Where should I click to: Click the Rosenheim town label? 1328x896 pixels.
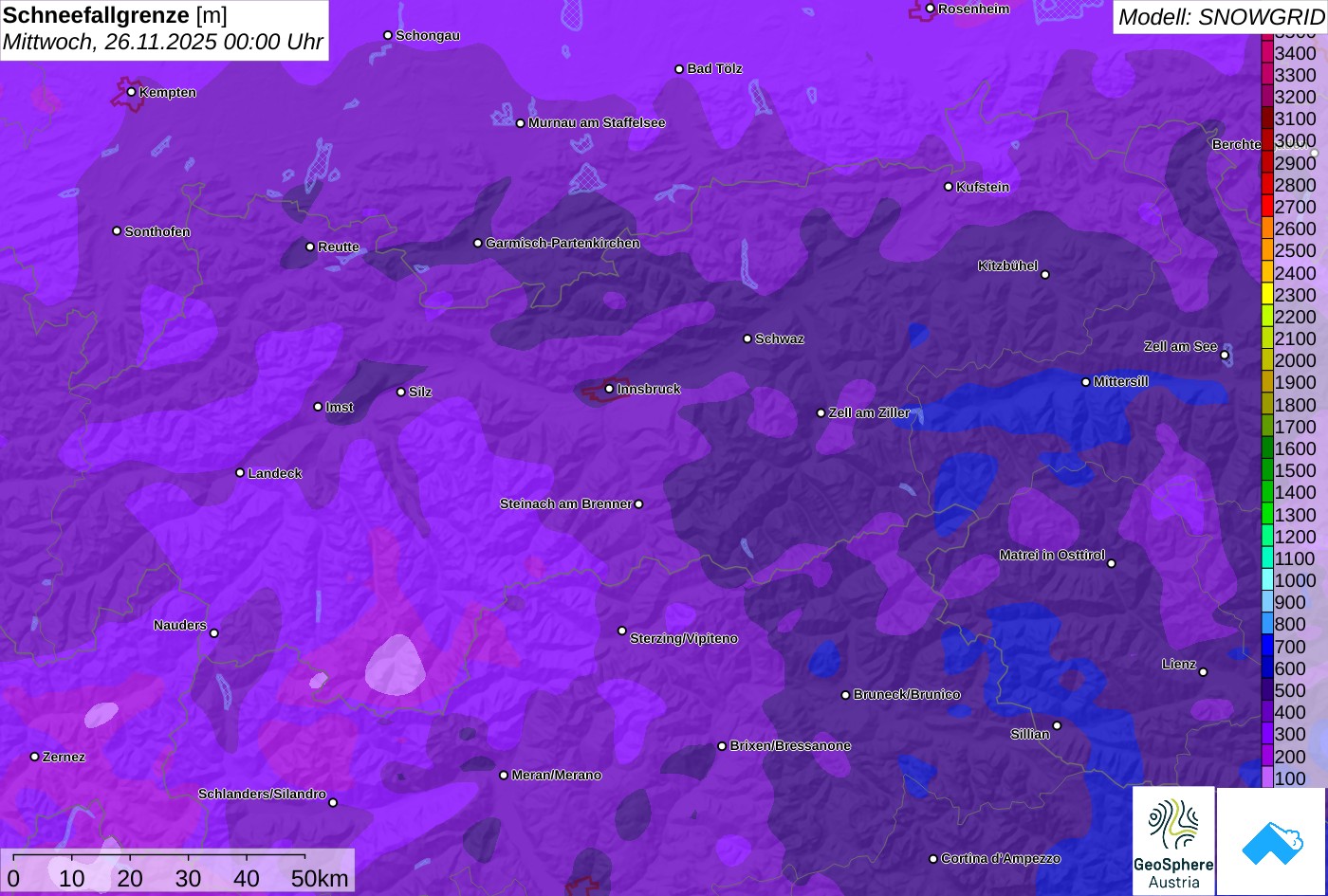coord(974,9)
